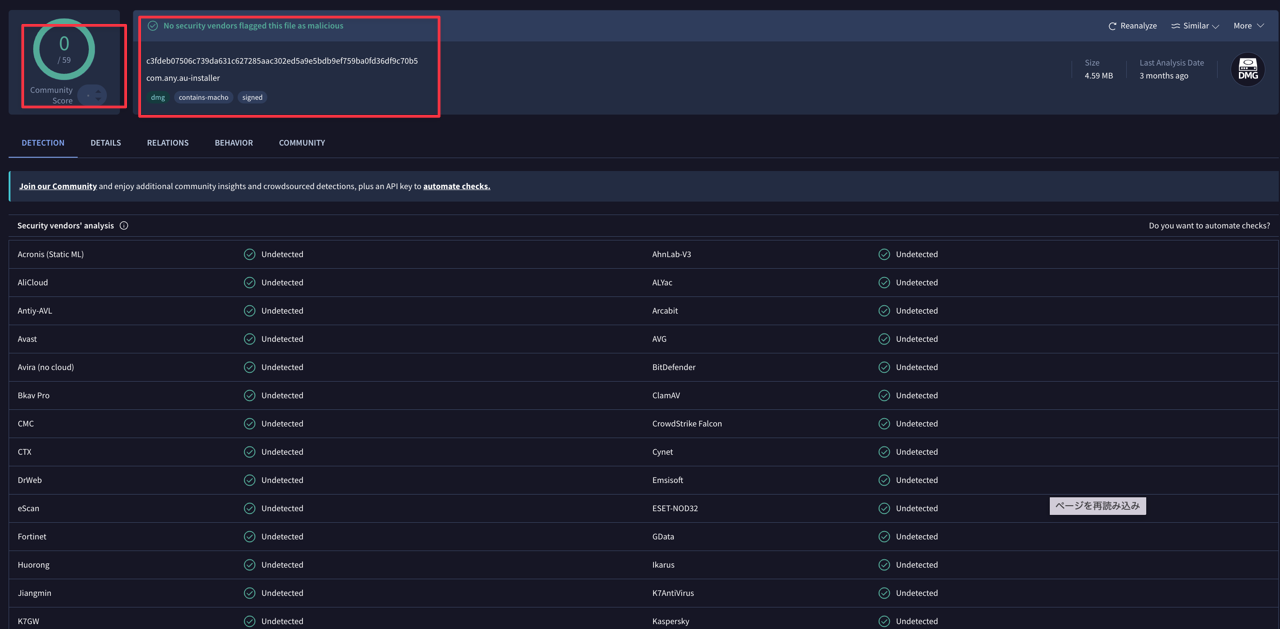This screenshot has height=629, width=1280.
Task: Click the 3 months ago analysis date
Action: point(1164,76)
